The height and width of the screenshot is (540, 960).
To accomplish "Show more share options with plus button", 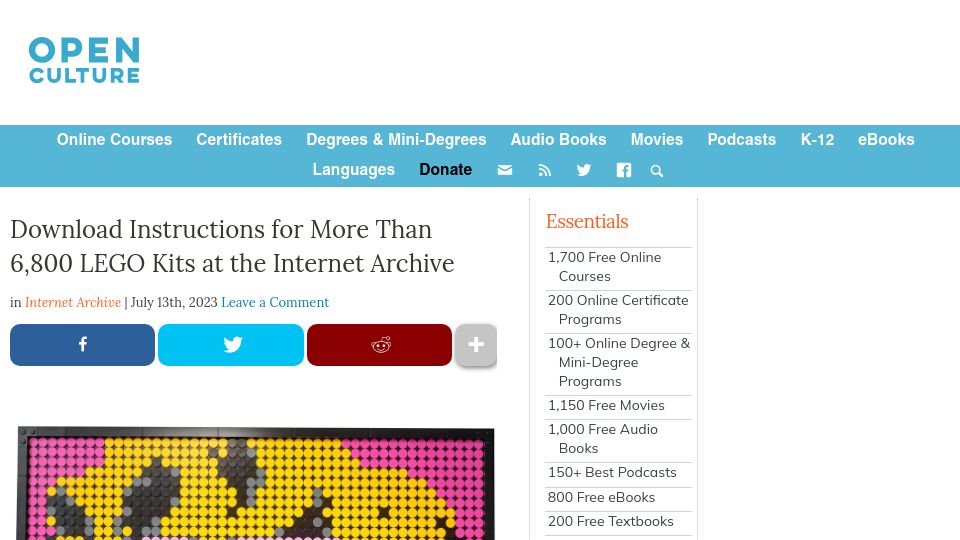I will (476, 345).
